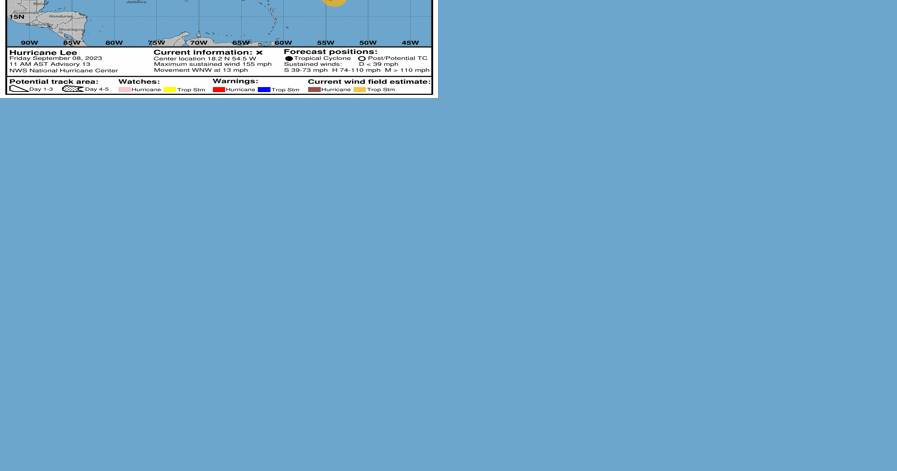This screenshot has width=897, height=471.
Task: Click the 80W longitude label
Action: [x=114, y=43]
